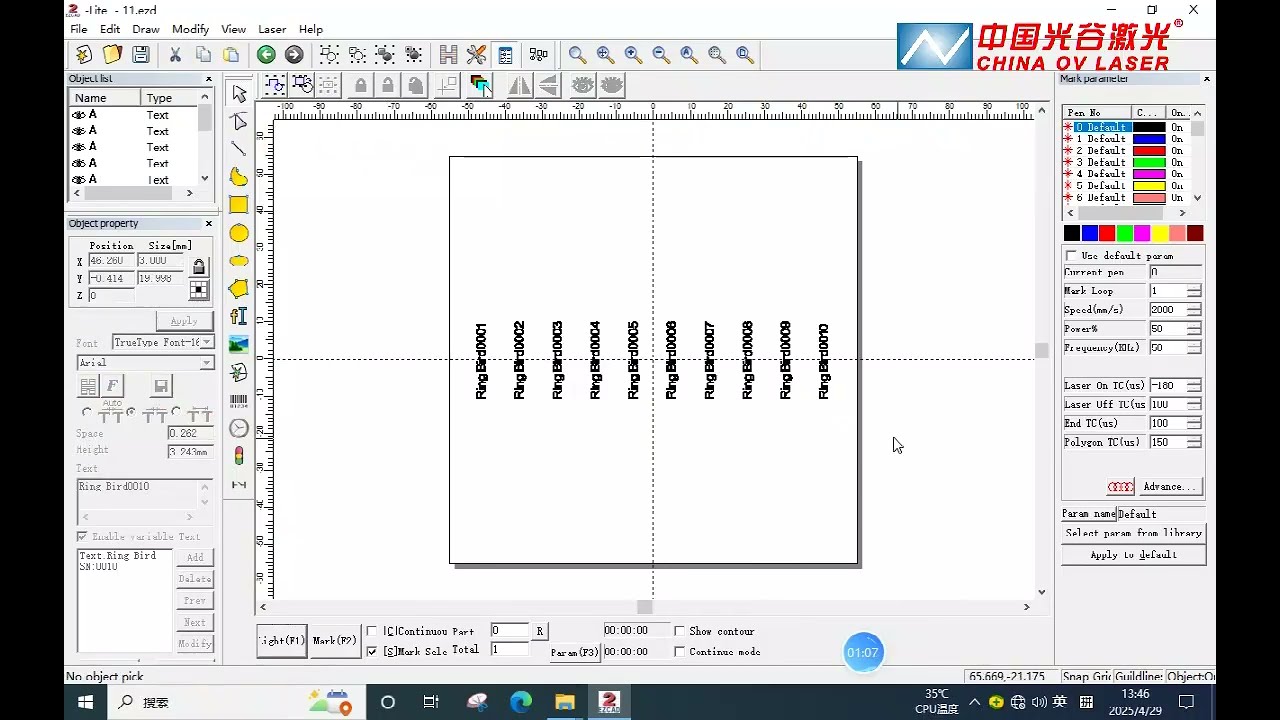Open the Modify menu
1280x720 pixels.
(191, 30)
